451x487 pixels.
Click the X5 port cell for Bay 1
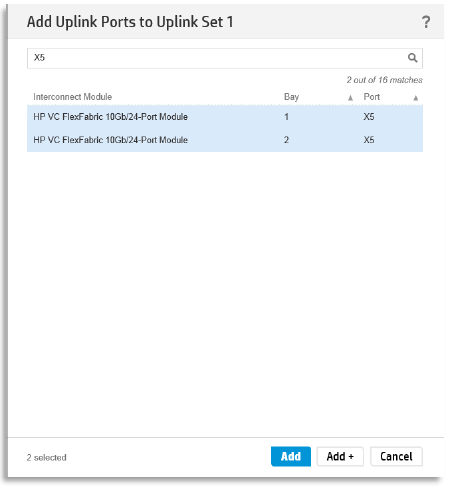(x=369, y=117)
